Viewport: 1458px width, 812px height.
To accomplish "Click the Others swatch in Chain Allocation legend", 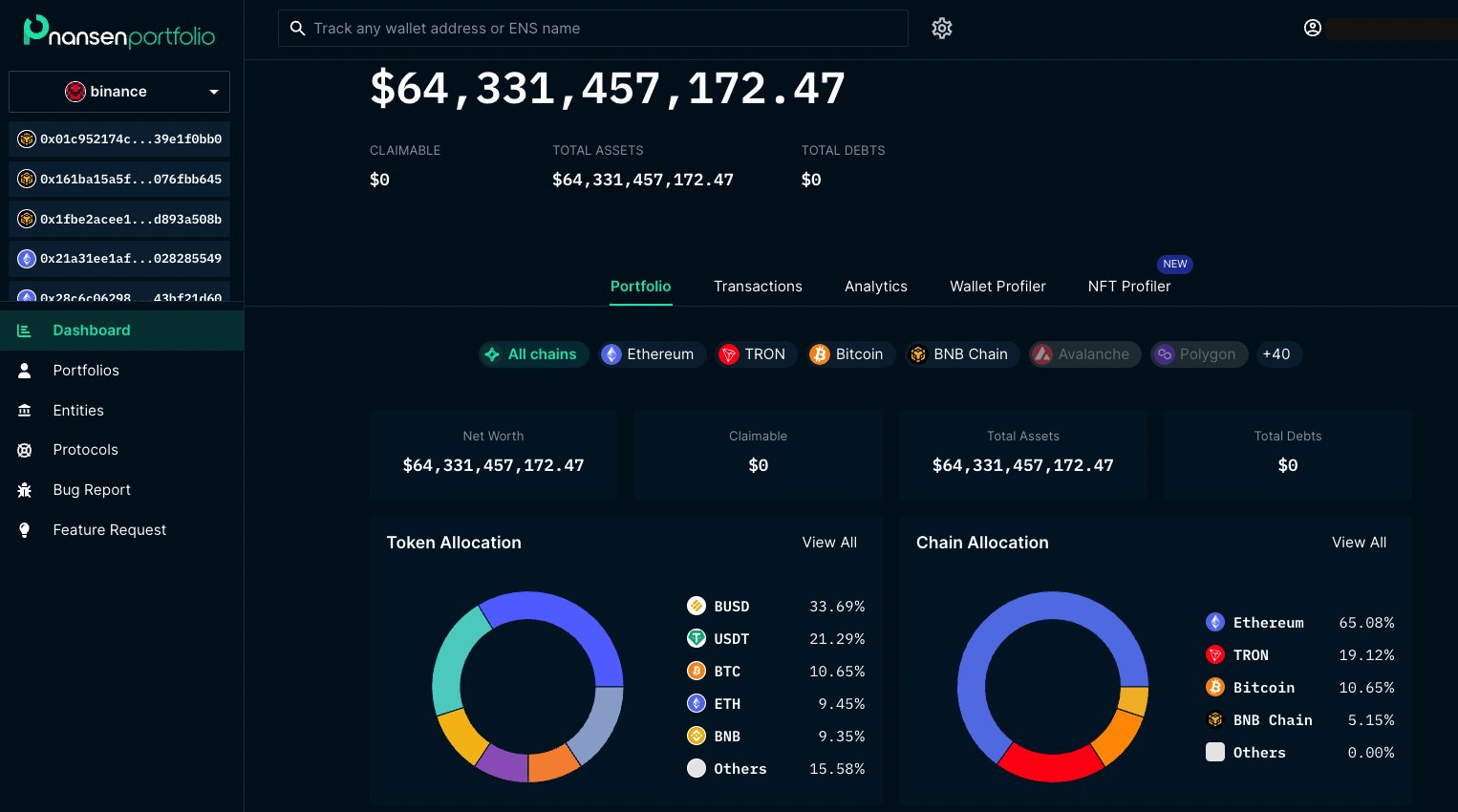I will pos(1215,752).
